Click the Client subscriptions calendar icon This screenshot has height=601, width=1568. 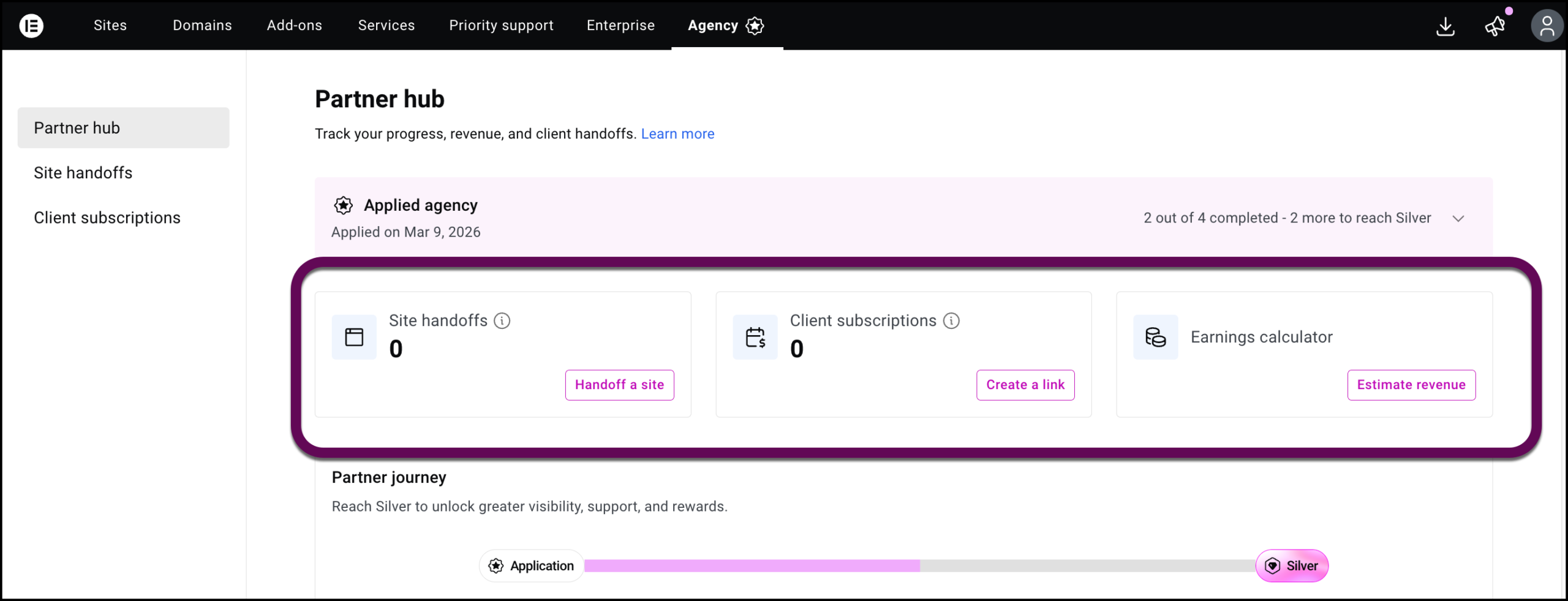point(755,337)
